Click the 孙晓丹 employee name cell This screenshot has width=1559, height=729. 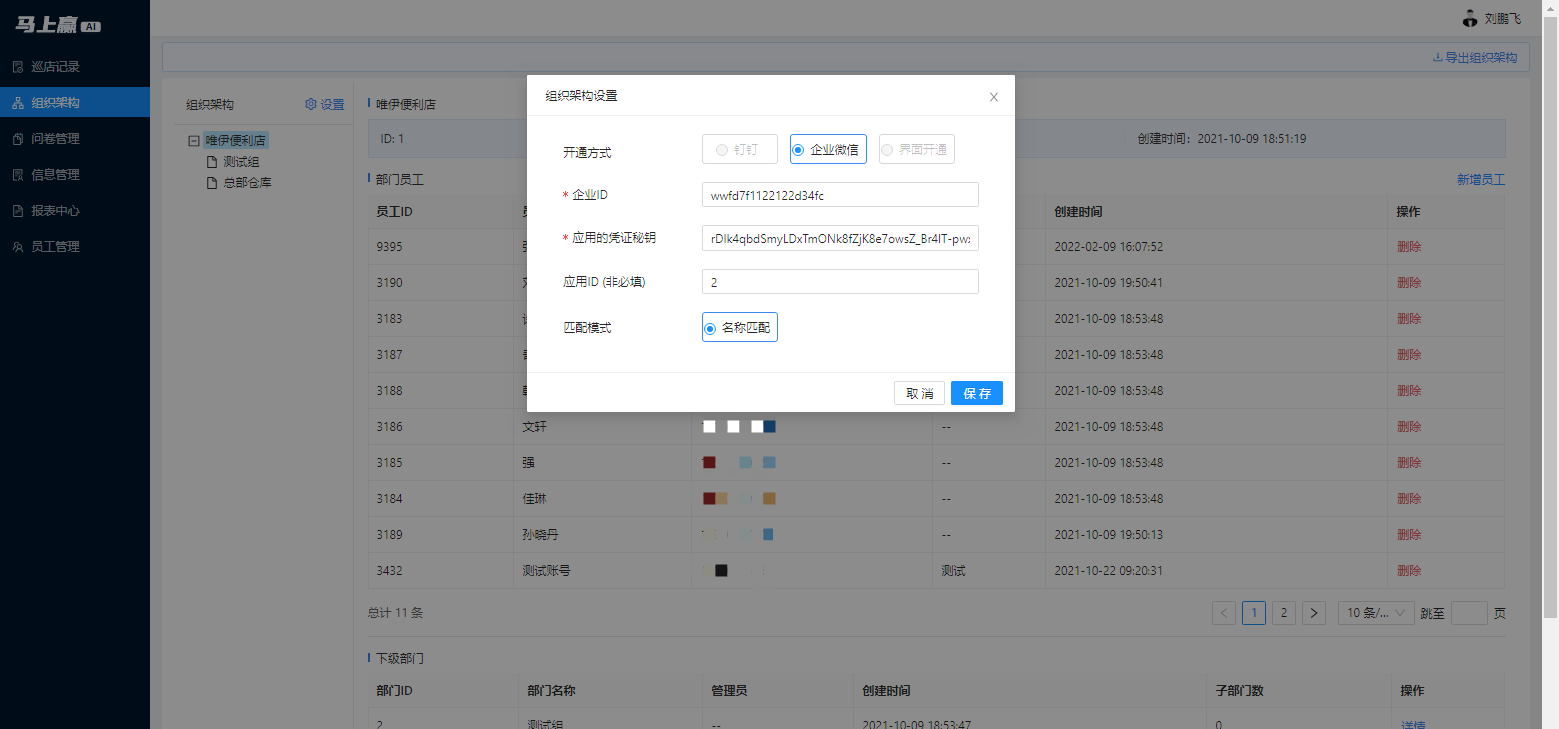pos(602,535)
